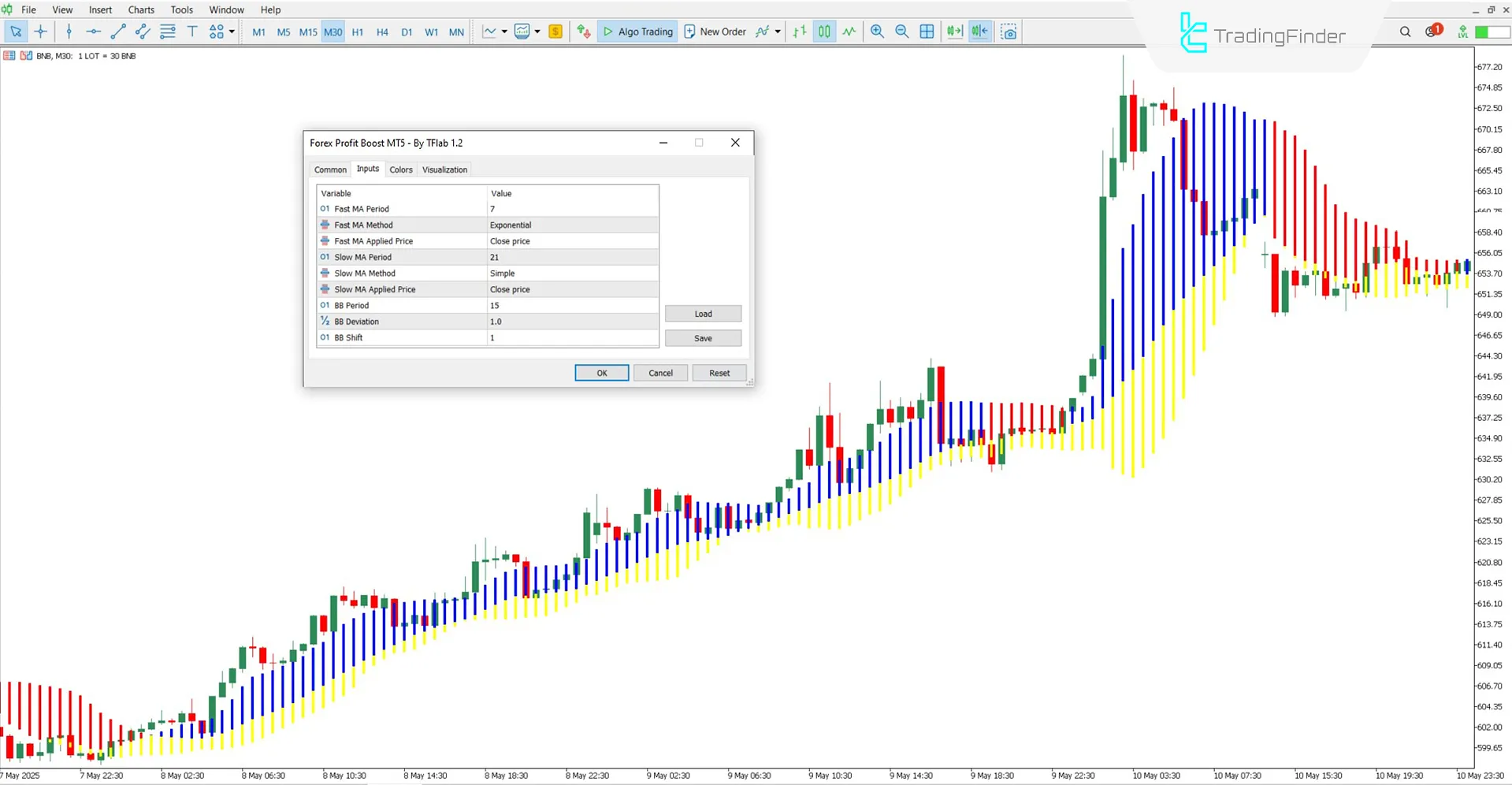Enable Algo Trading
The height and width of the screenshot is (785, 1512).
point(637,32)
